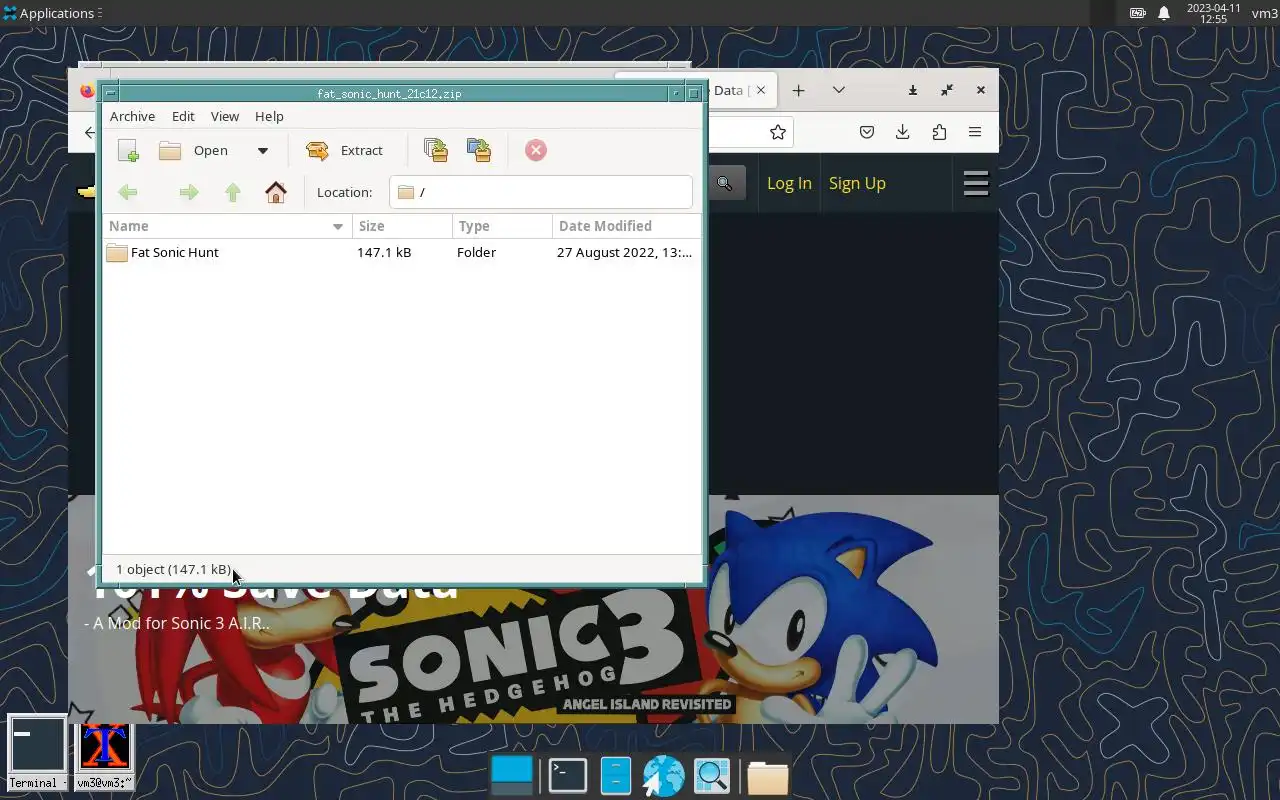Switch to the Terminal taskbar window

pos(36,753)
